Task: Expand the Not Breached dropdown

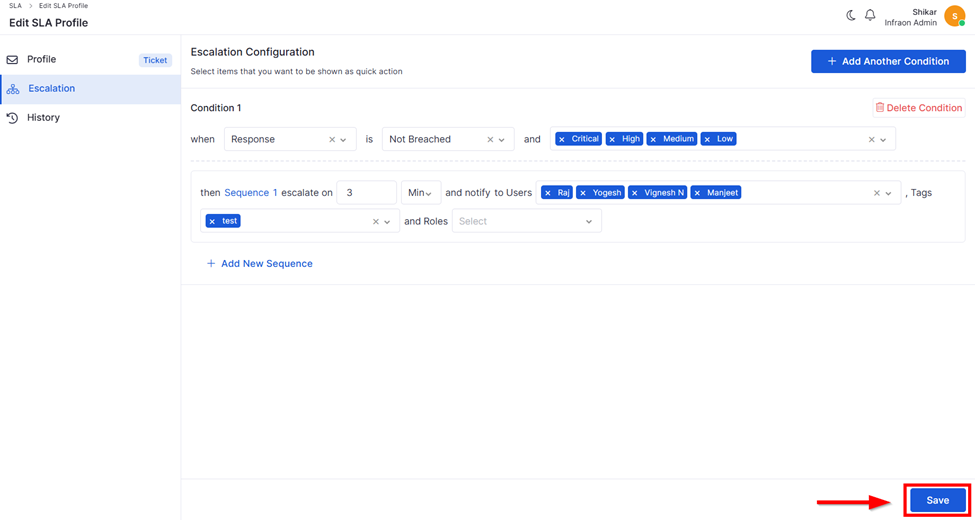Action: [x=502, y=140]
